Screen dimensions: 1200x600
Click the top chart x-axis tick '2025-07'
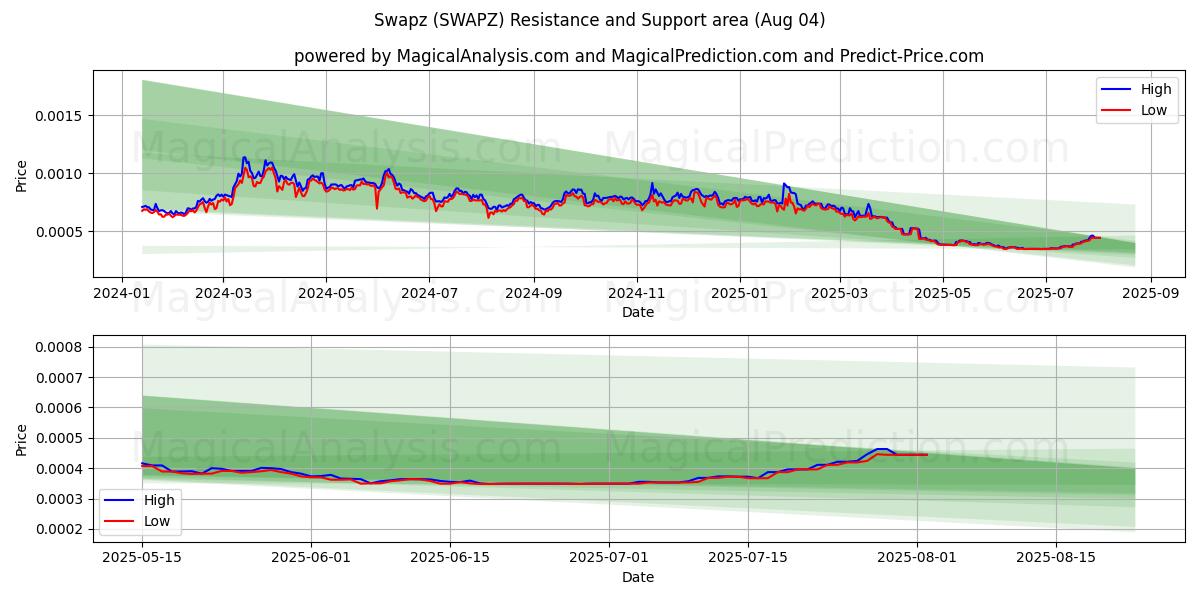point(1046,294)
